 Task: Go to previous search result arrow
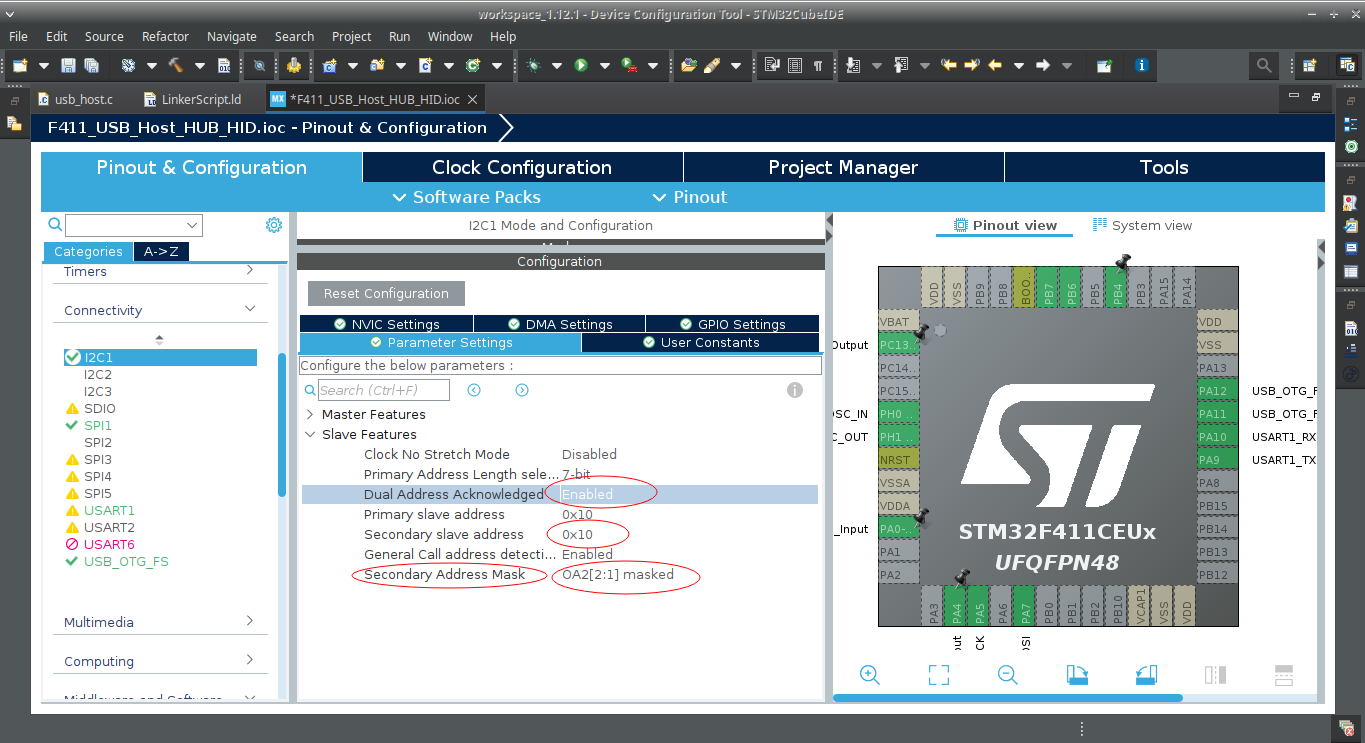click(475, 390)
